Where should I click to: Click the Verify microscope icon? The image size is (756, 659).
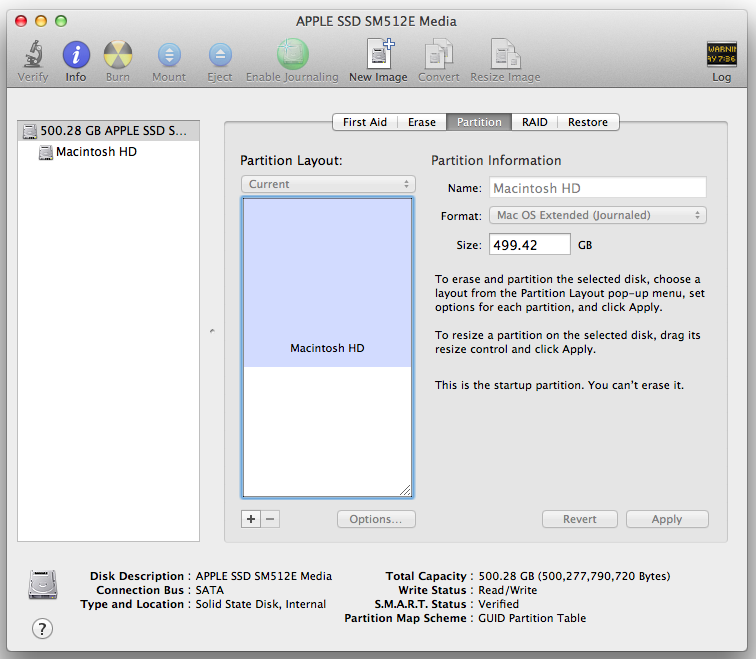[x=33, y=55]
